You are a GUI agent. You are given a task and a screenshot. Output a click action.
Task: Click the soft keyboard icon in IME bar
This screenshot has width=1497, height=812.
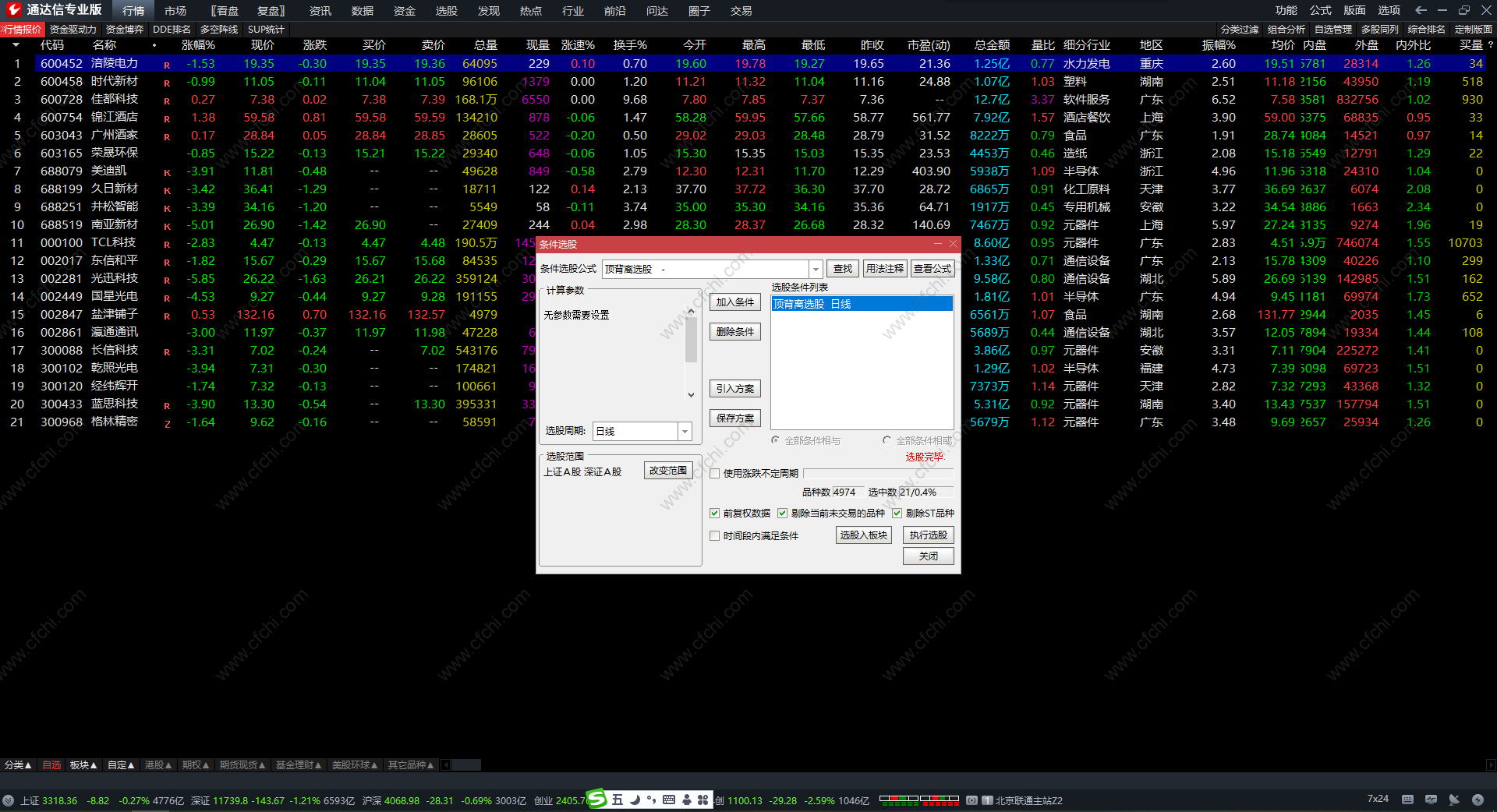pos(669,800)
